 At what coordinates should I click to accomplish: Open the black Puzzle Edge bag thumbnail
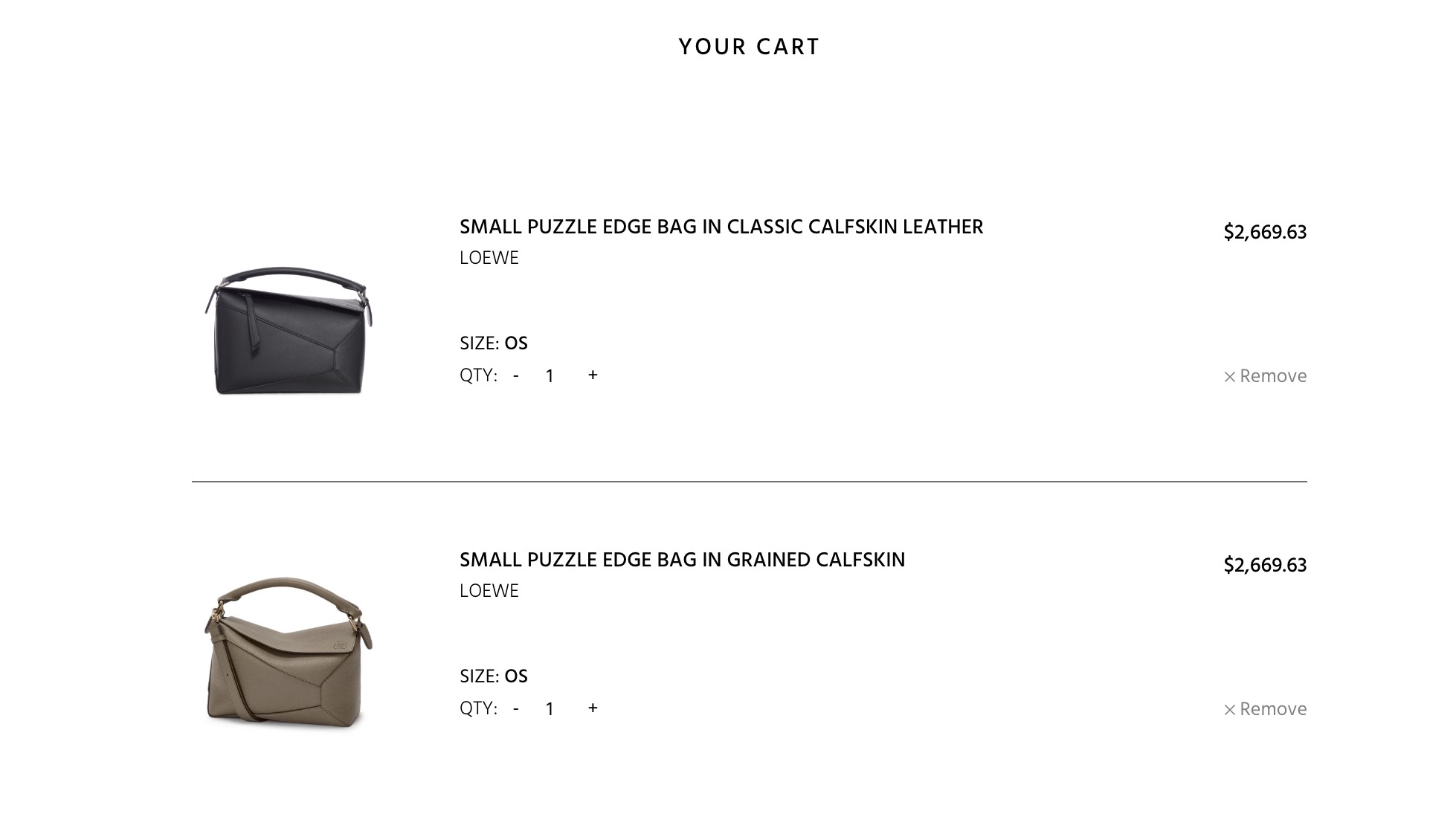click(x=289, y=331)
